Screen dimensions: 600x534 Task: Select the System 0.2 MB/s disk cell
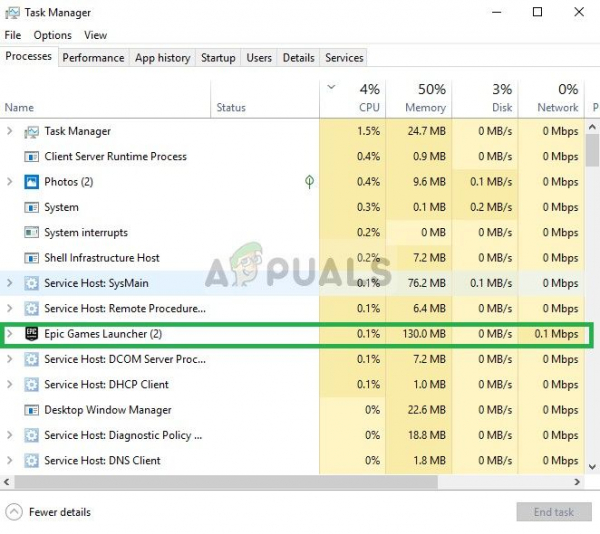pos(485,207)
